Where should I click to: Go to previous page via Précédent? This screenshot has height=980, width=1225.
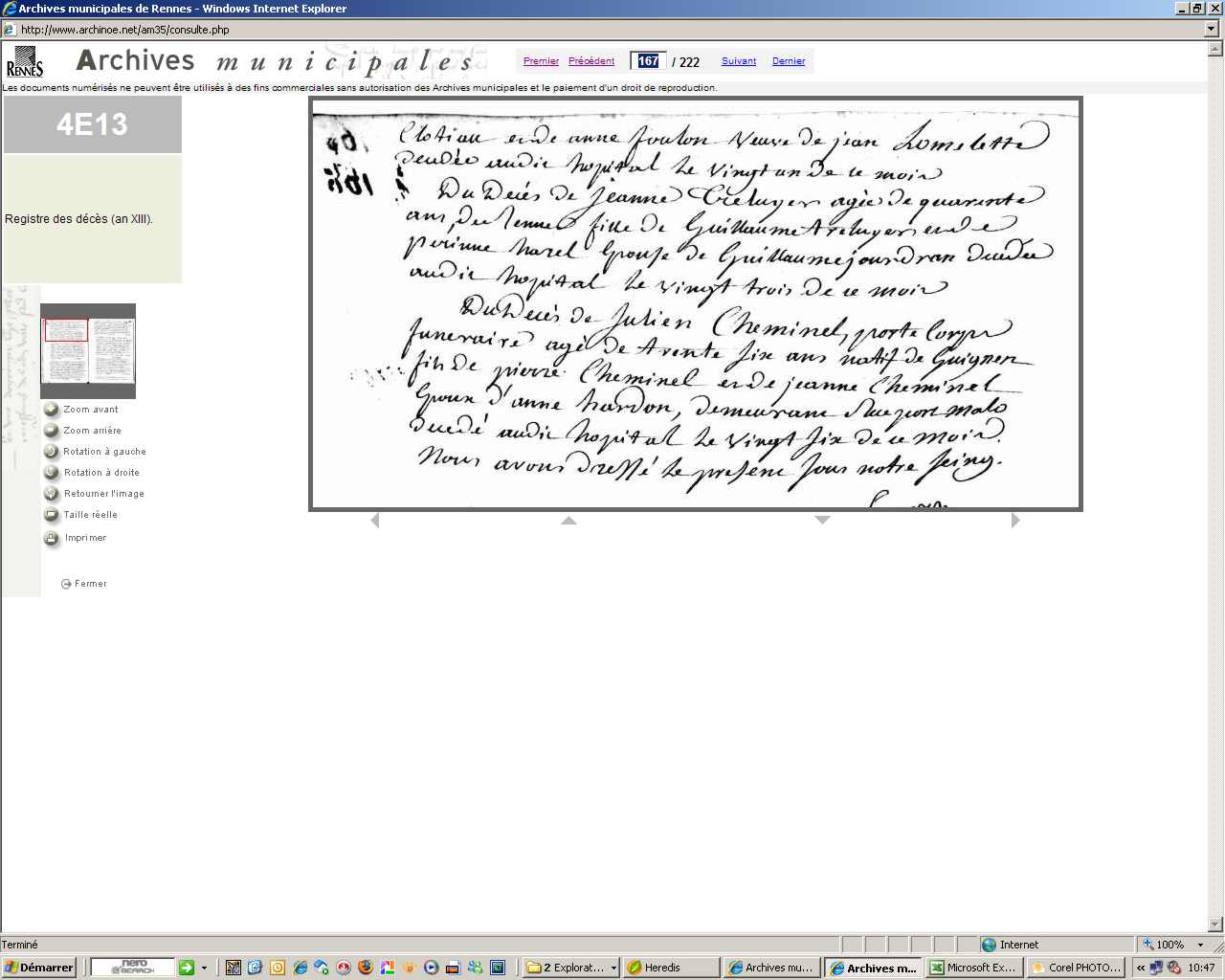pos(591,61)
